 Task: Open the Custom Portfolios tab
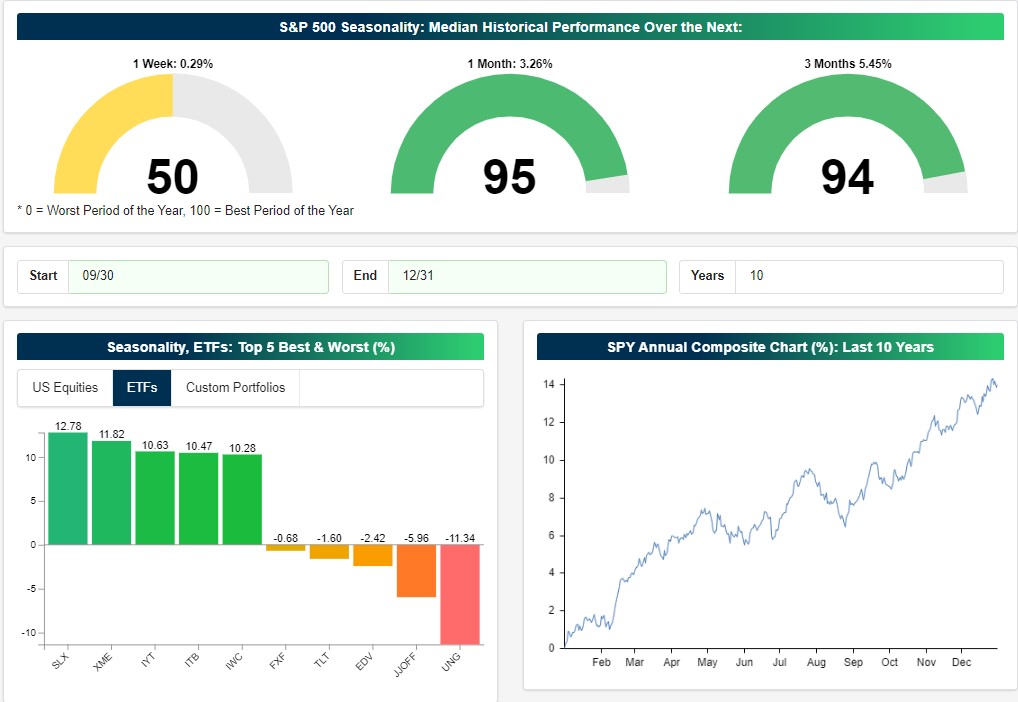235,388
